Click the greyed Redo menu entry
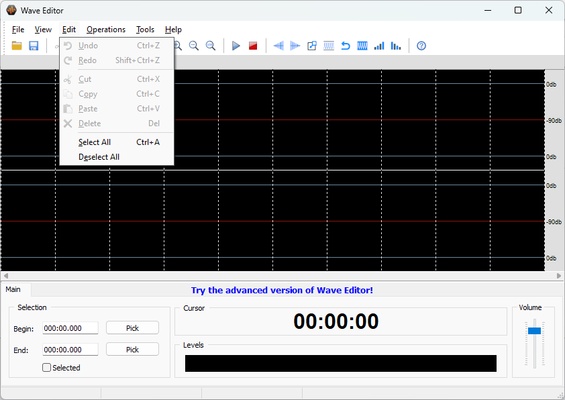The height and width of the screenshot is (400, 565). [117, 61]
